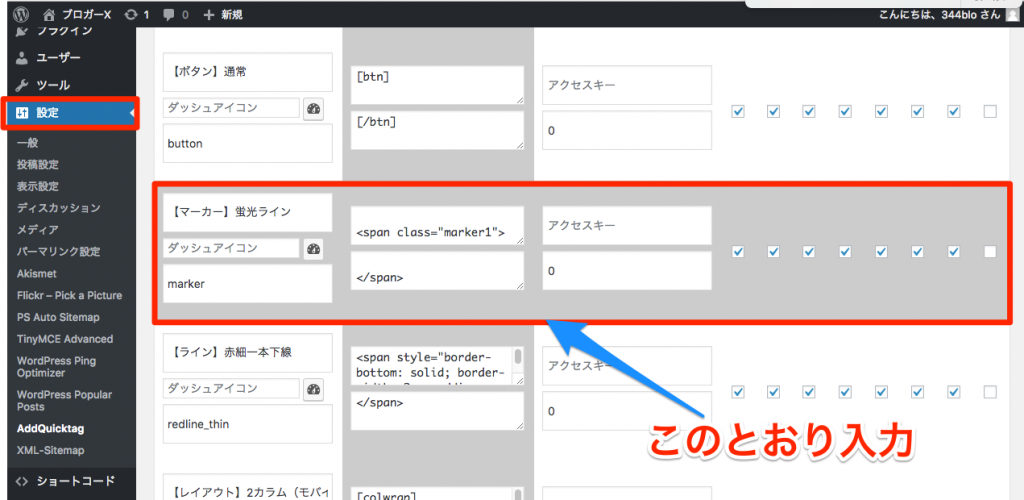This screenshot has height=500, width=1024.
Task: Open AddQuicktag settings page
Action: (51, 429)
